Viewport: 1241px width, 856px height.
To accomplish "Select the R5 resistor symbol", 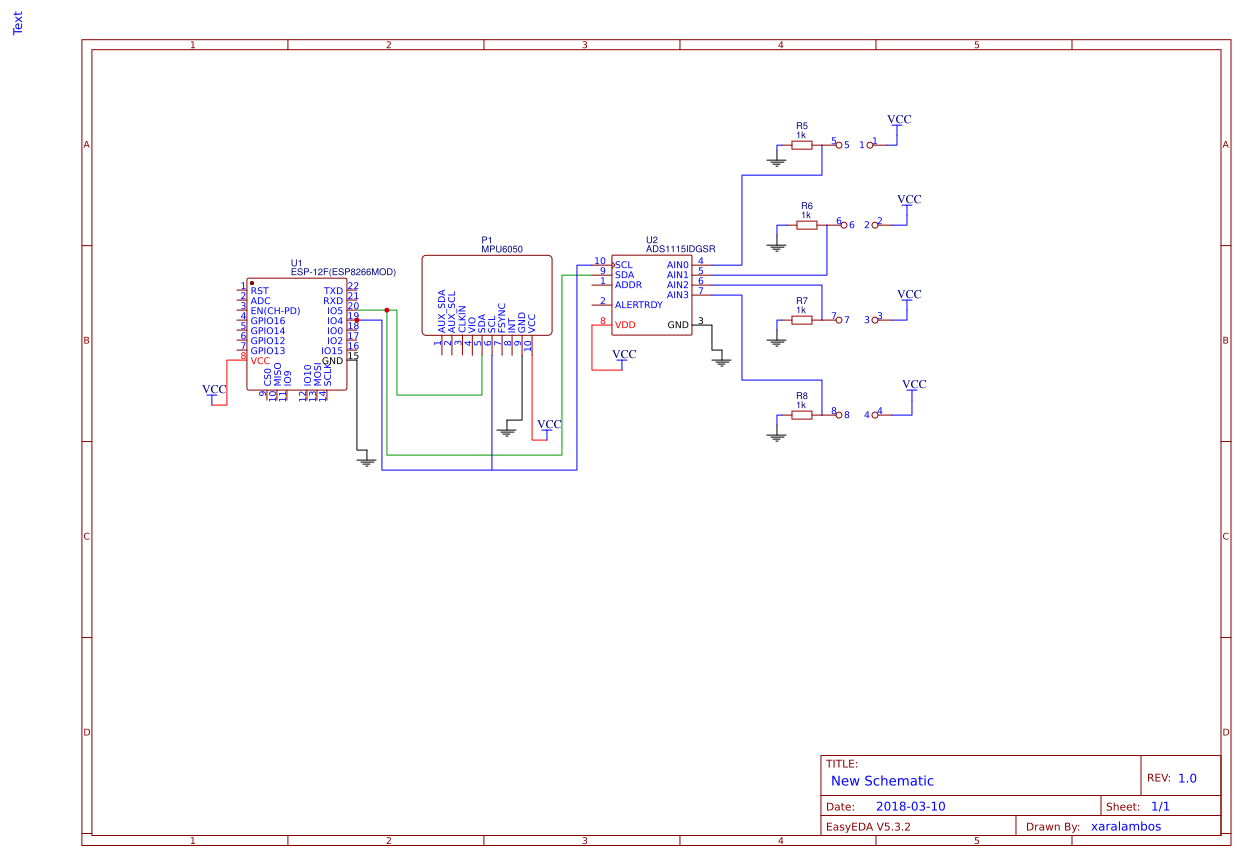I will (802, 145).
